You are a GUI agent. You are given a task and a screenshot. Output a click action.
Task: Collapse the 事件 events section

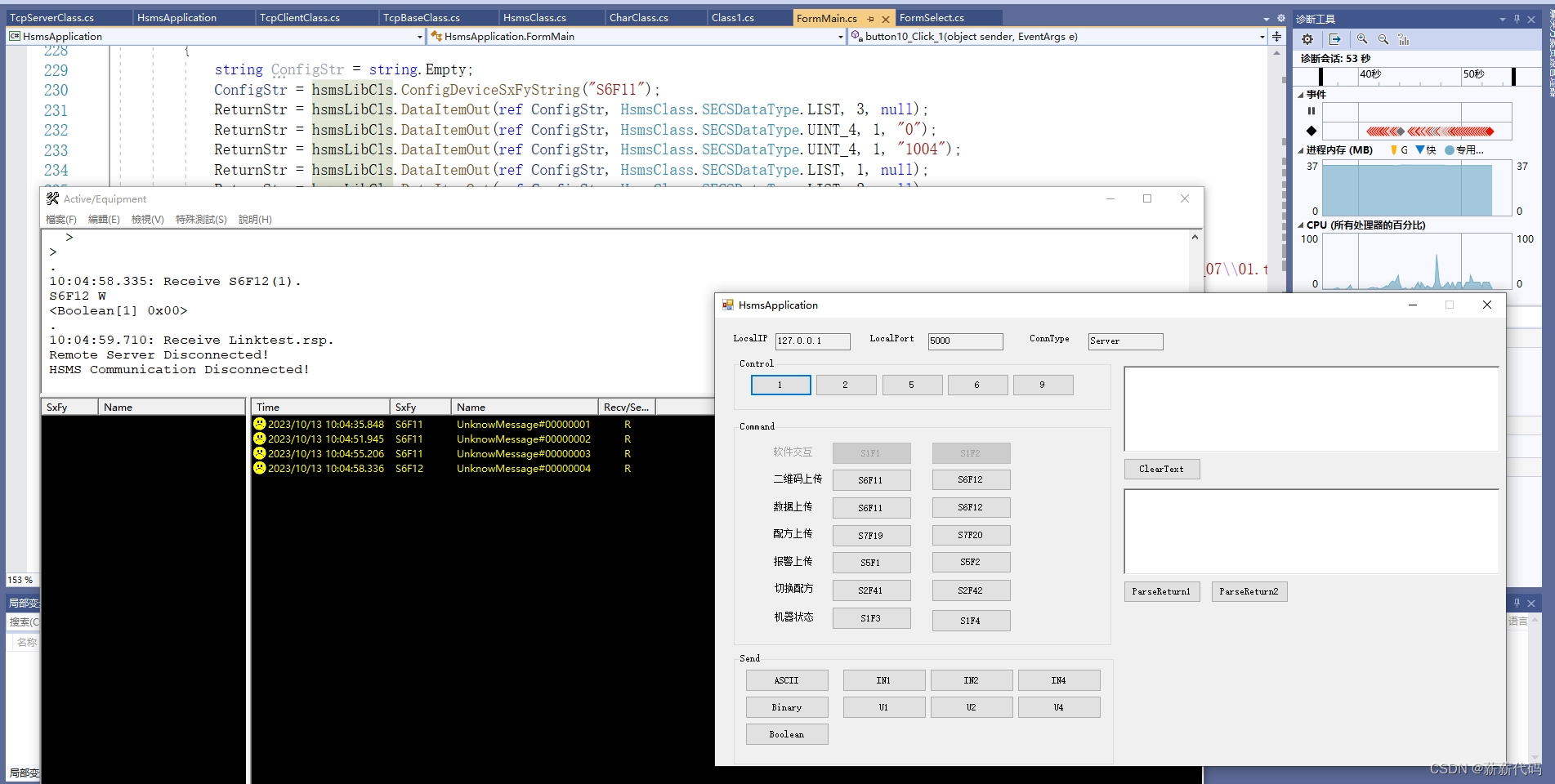1301,95
